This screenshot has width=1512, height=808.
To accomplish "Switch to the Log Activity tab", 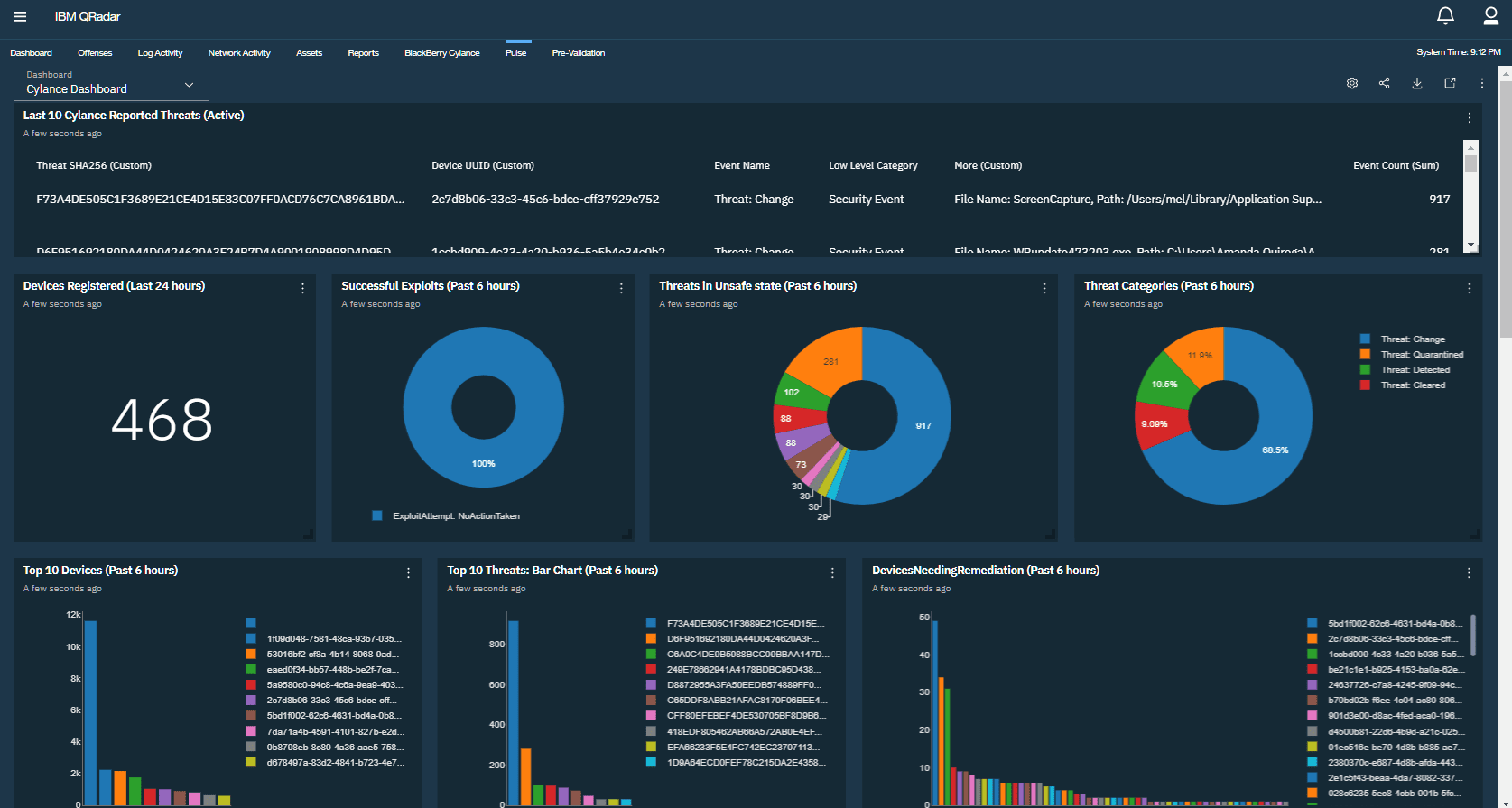I will coord(160,53).
